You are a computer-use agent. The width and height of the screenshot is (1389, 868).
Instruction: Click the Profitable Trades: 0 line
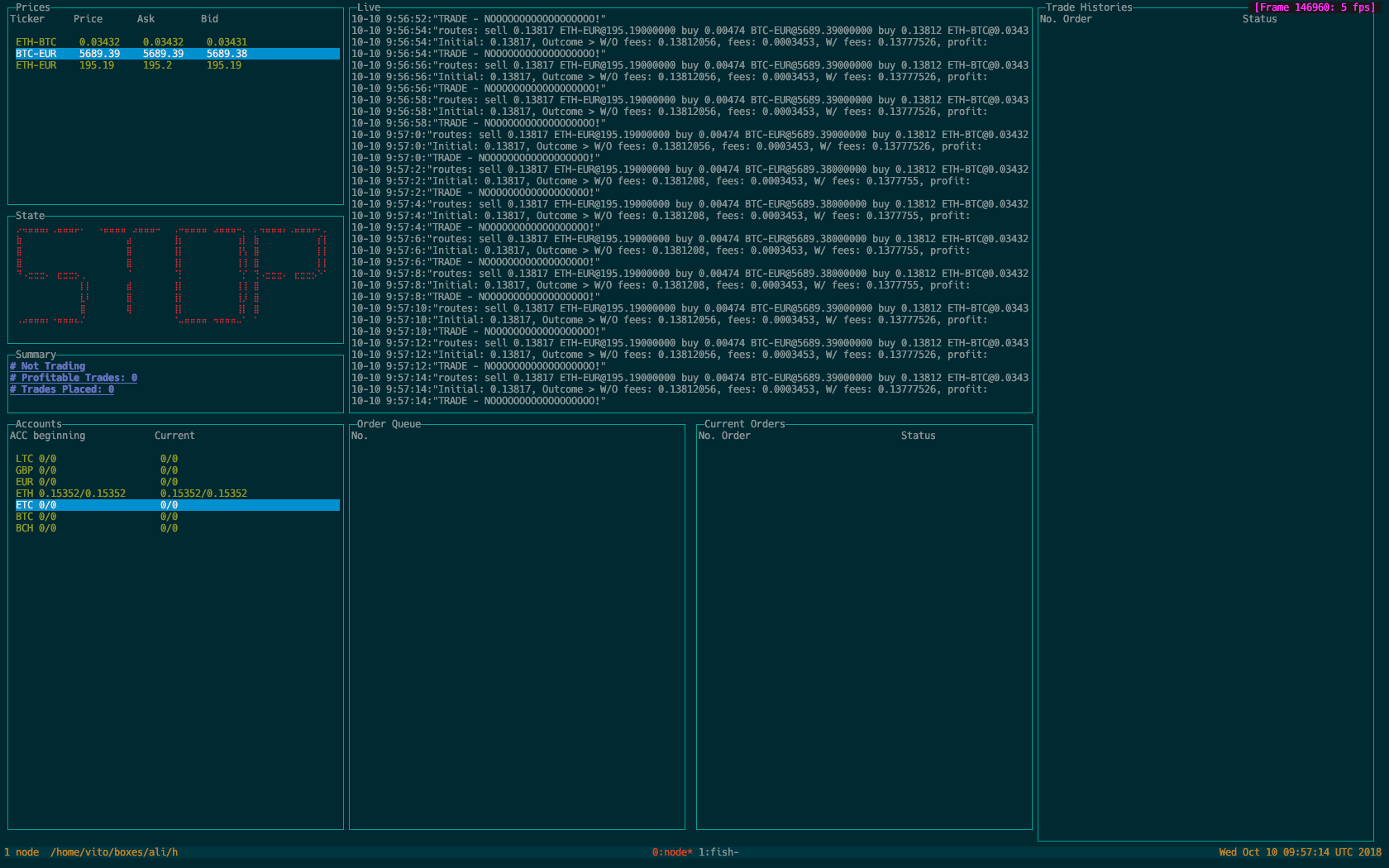[74, 378]
